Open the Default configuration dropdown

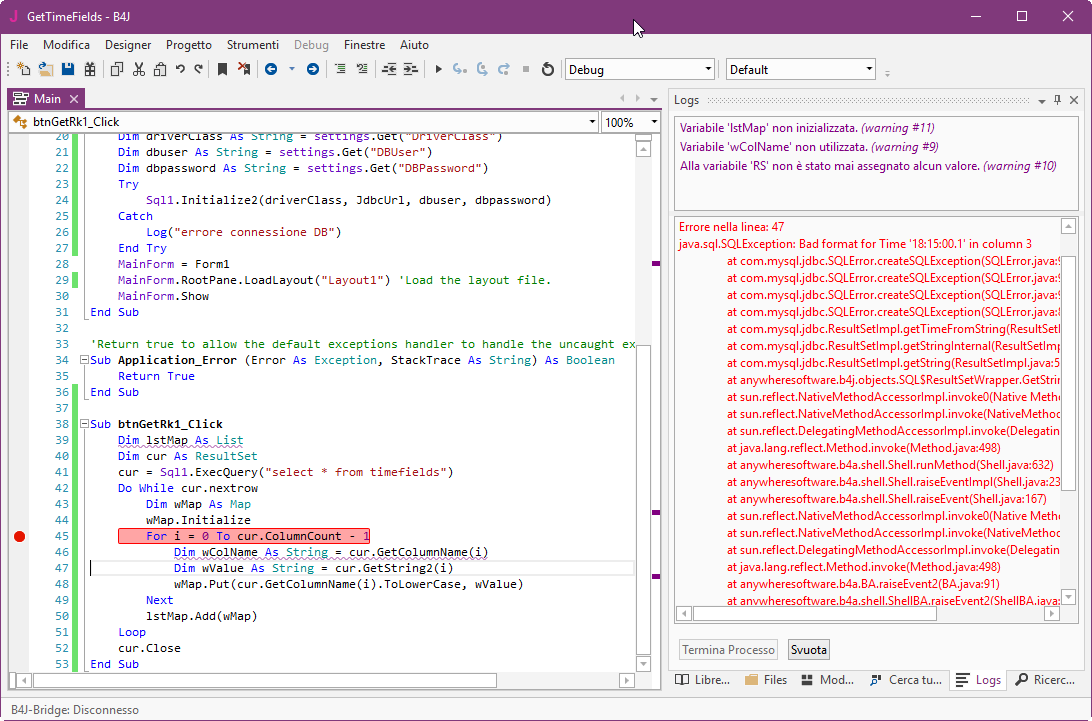[x=869, y=70]
